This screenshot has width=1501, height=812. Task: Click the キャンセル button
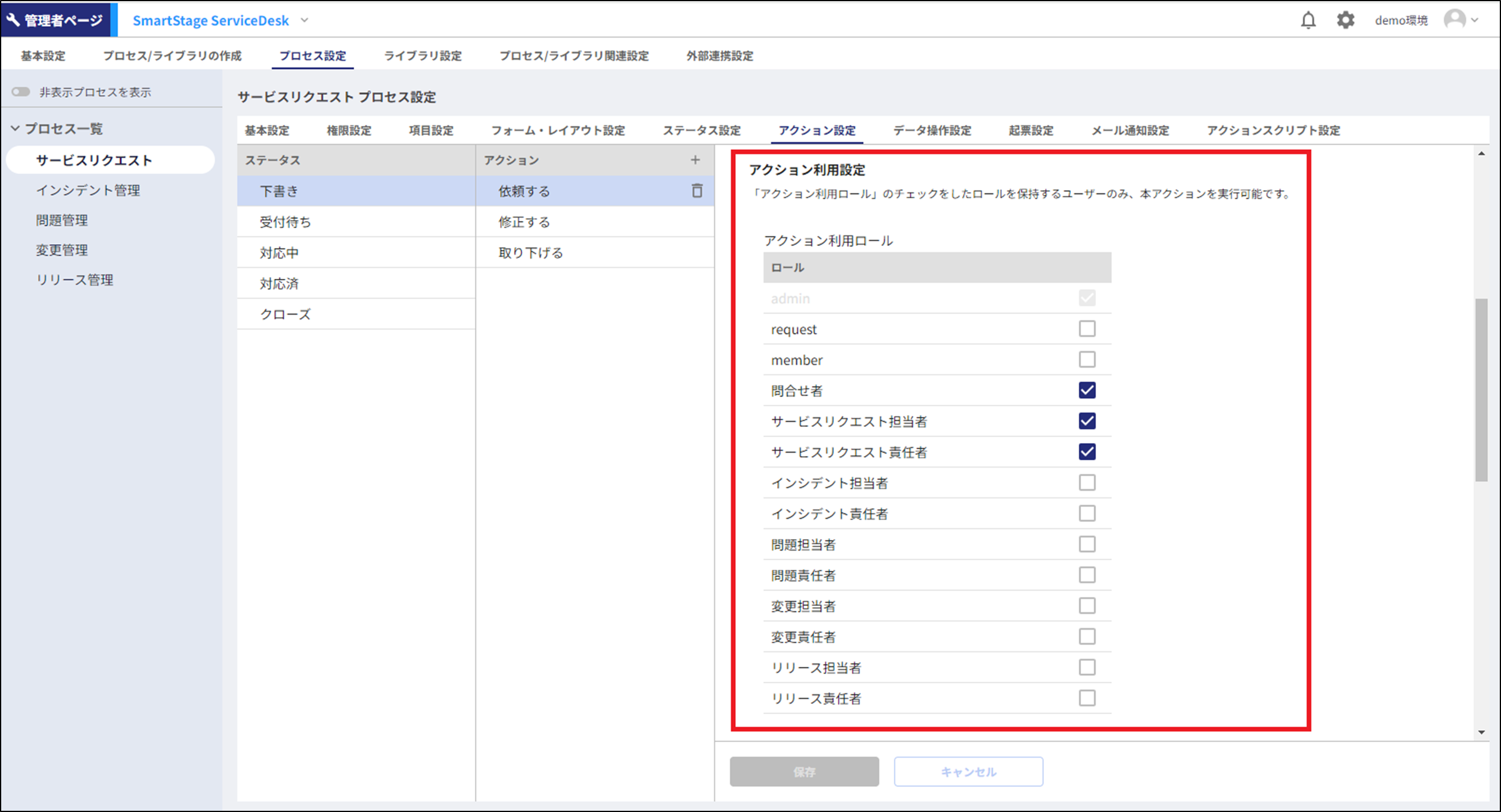968,771
